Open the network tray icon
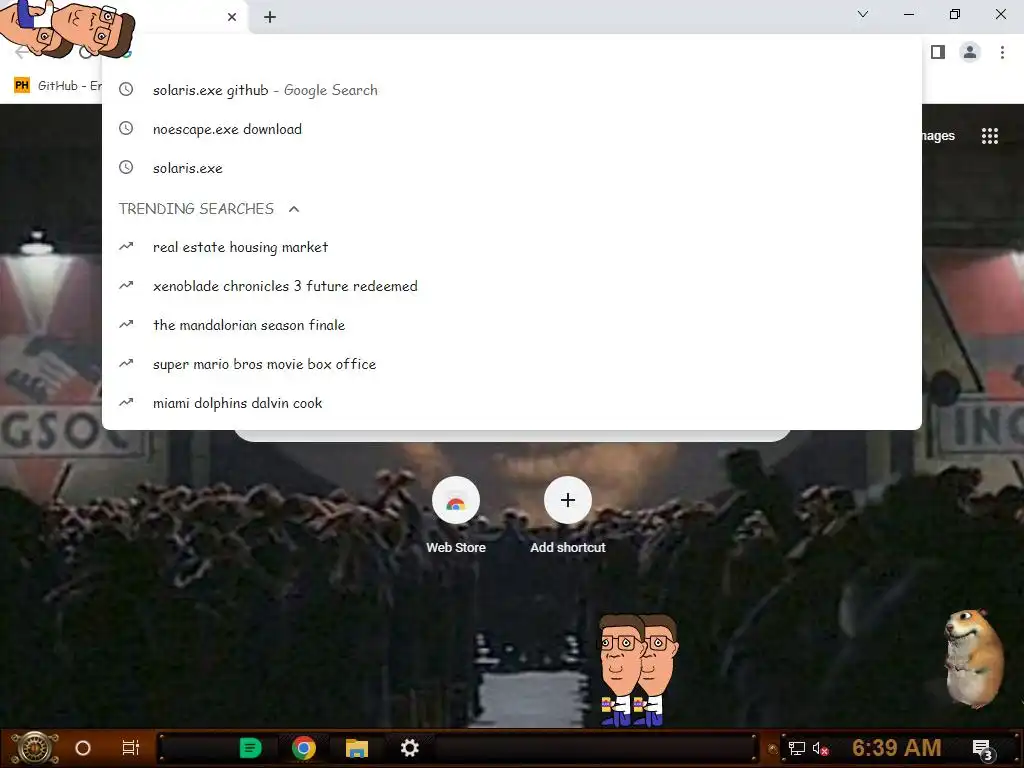 coord(797,748)
